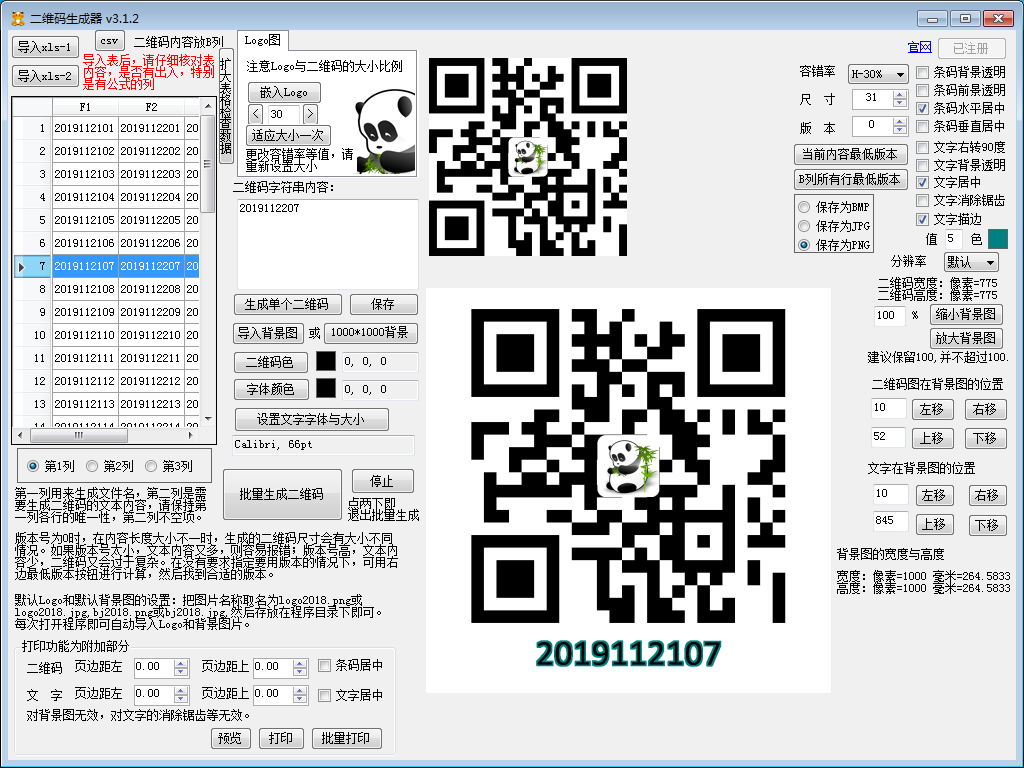
Task: Click the 预览 print preview button
Action: [x=231, y=738]
